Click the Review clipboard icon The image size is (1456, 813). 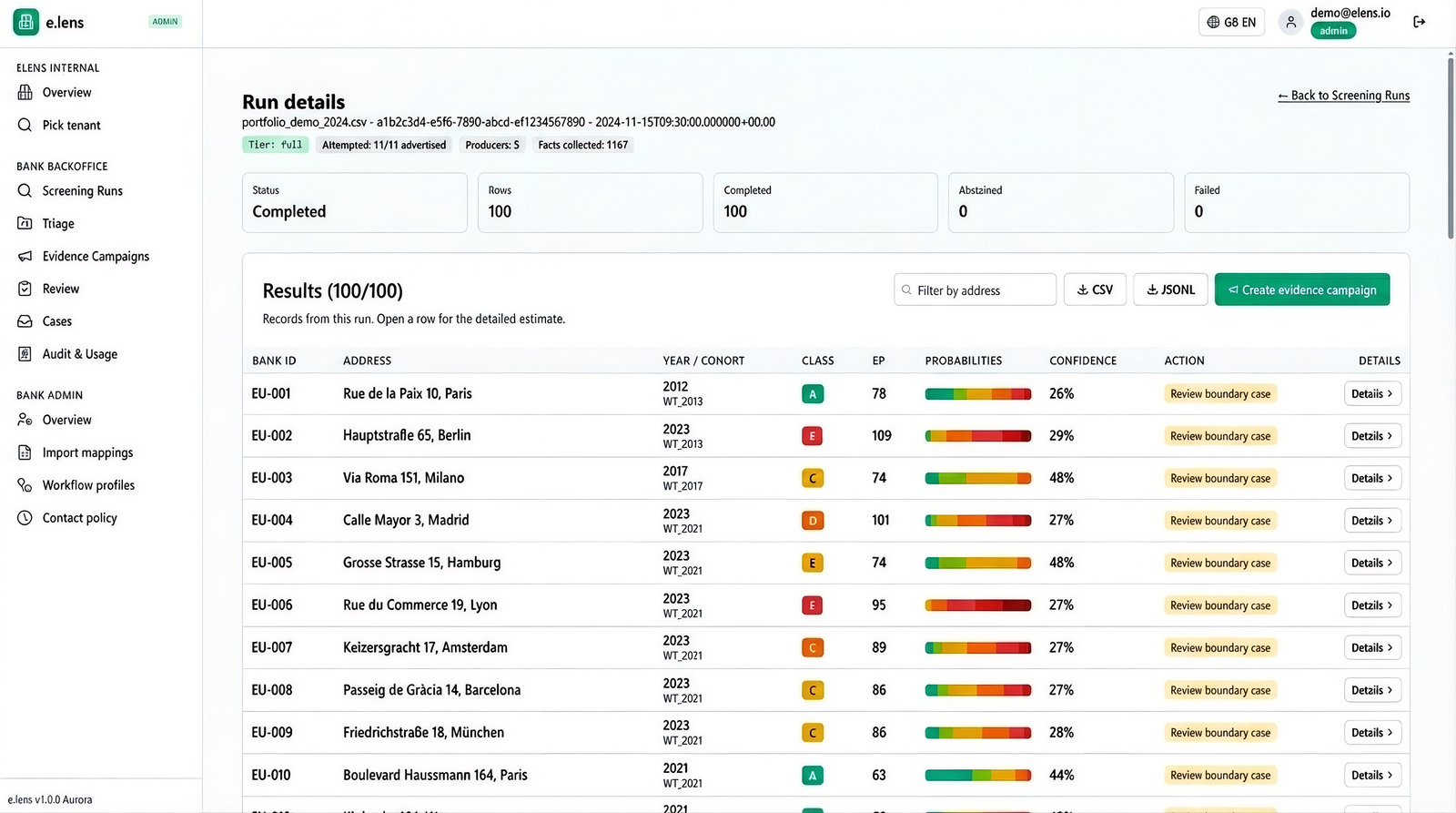(25, 289)
